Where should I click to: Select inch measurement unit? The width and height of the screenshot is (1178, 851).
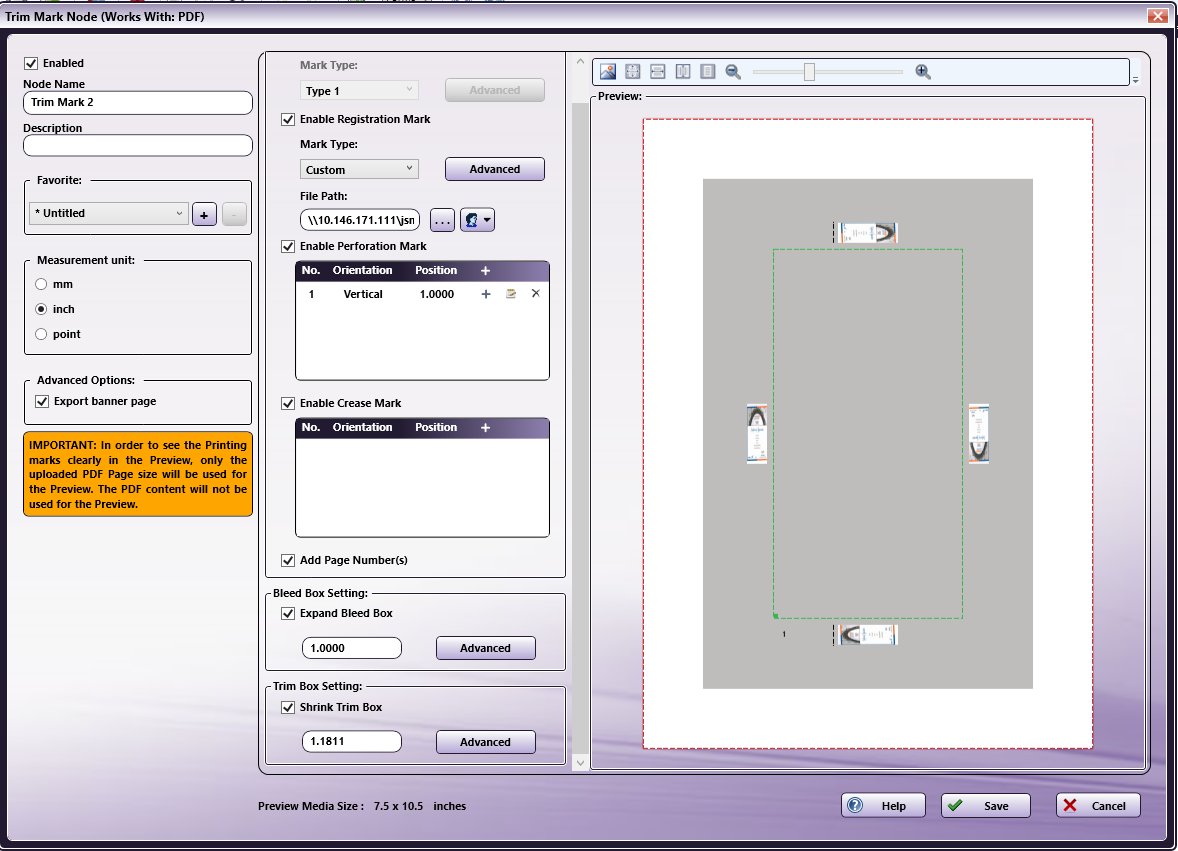[x=41, y=309]
